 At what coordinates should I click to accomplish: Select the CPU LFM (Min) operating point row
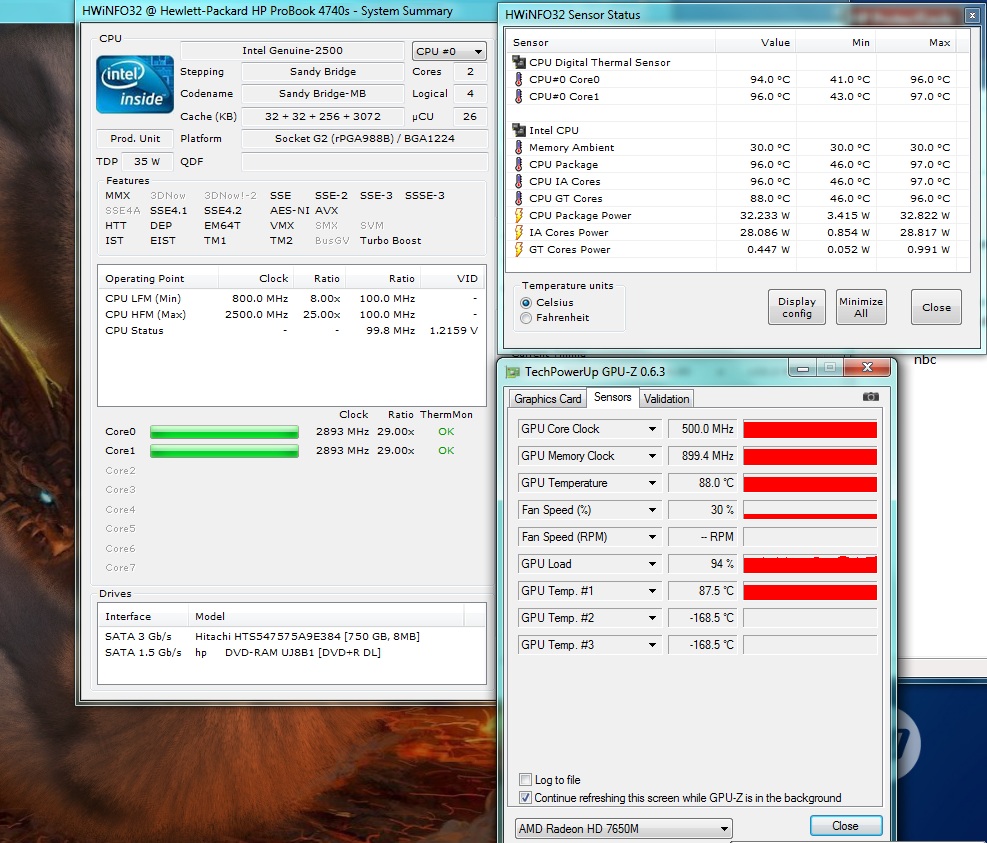pos(291,298)
